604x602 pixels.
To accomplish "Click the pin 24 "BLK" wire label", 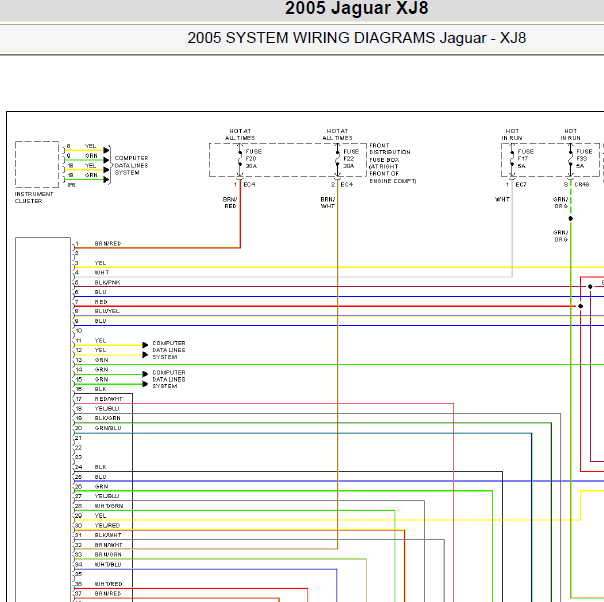I will 101,467.
